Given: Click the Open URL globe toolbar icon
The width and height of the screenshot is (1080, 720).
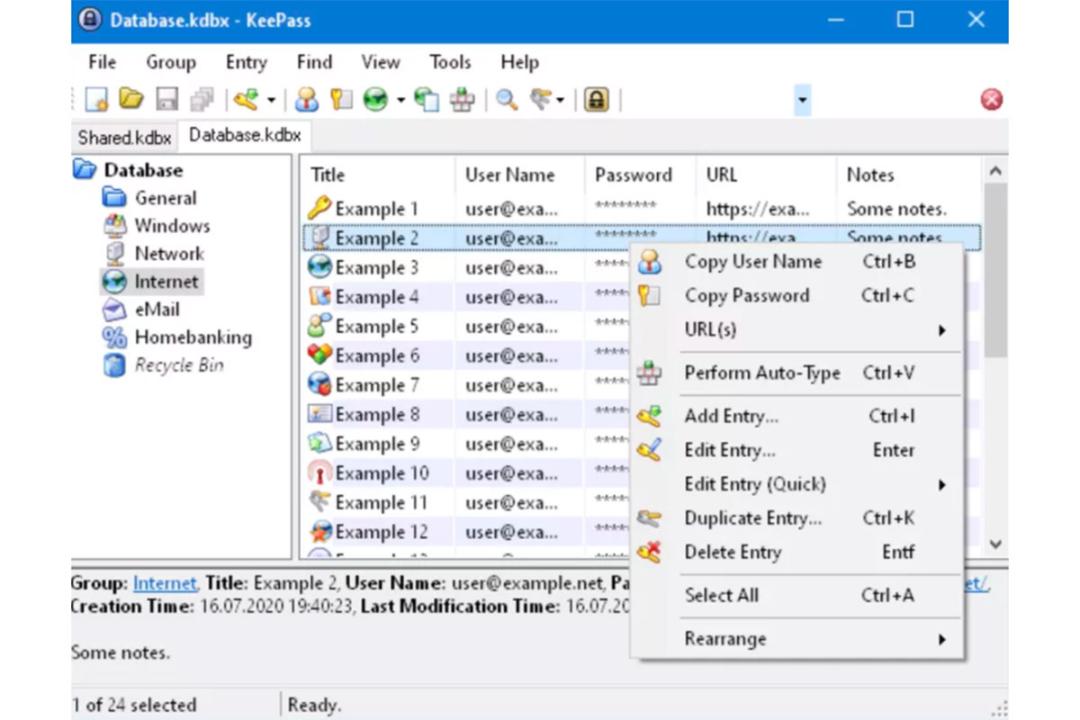Looking at the screenshot, I should [376, 100].
